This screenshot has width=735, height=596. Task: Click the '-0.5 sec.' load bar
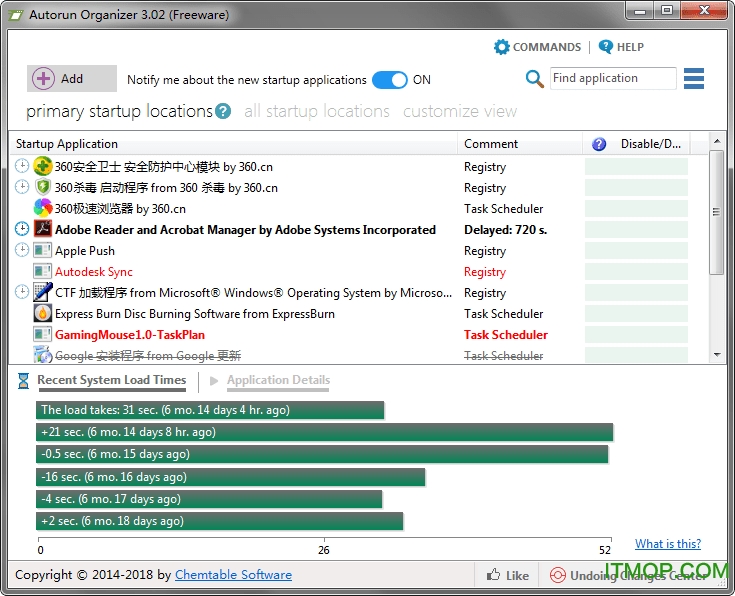click(x=322, y=454)
